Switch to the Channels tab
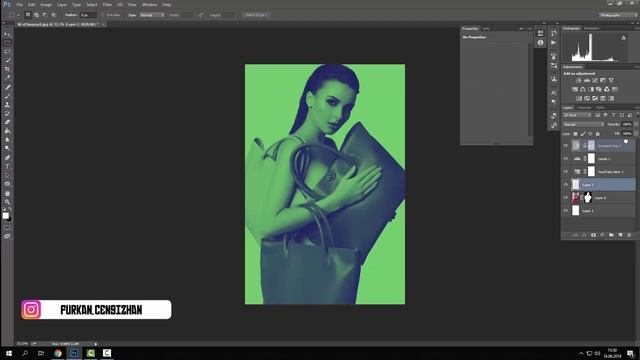Screen dimensions: 640x360 pyautogui.click(x=584, y=108)
